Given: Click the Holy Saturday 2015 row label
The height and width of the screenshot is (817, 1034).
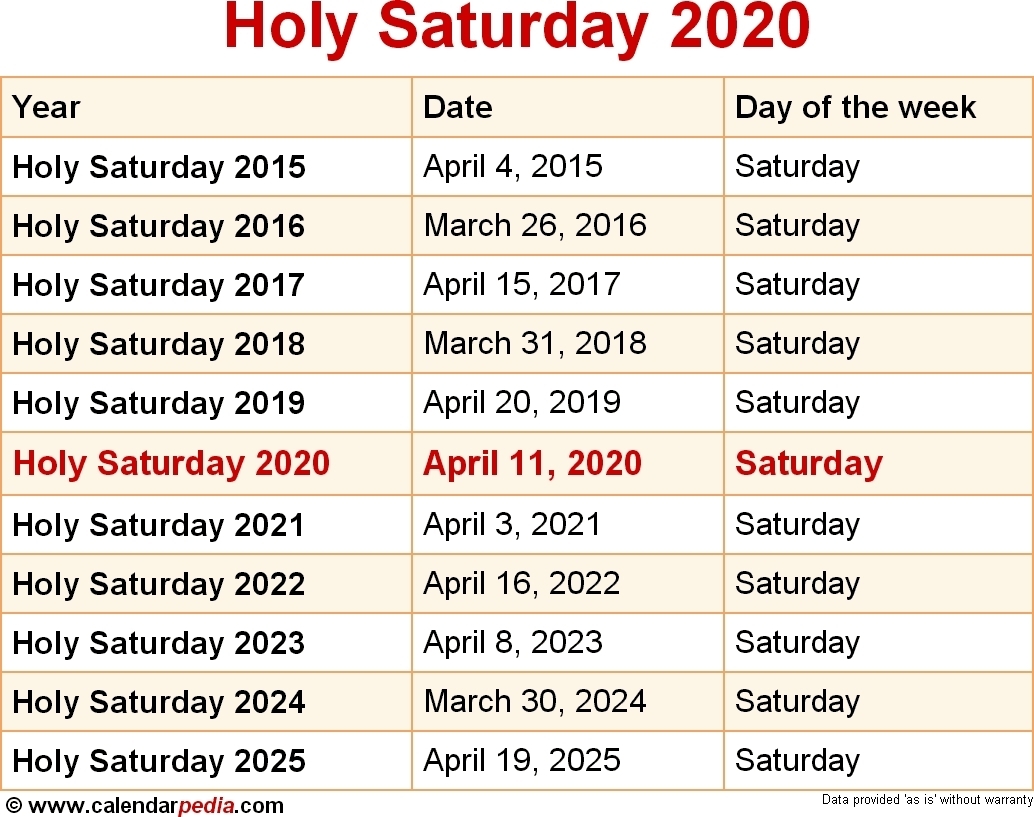Looking at the screenshot, I should tap(159, 166).
